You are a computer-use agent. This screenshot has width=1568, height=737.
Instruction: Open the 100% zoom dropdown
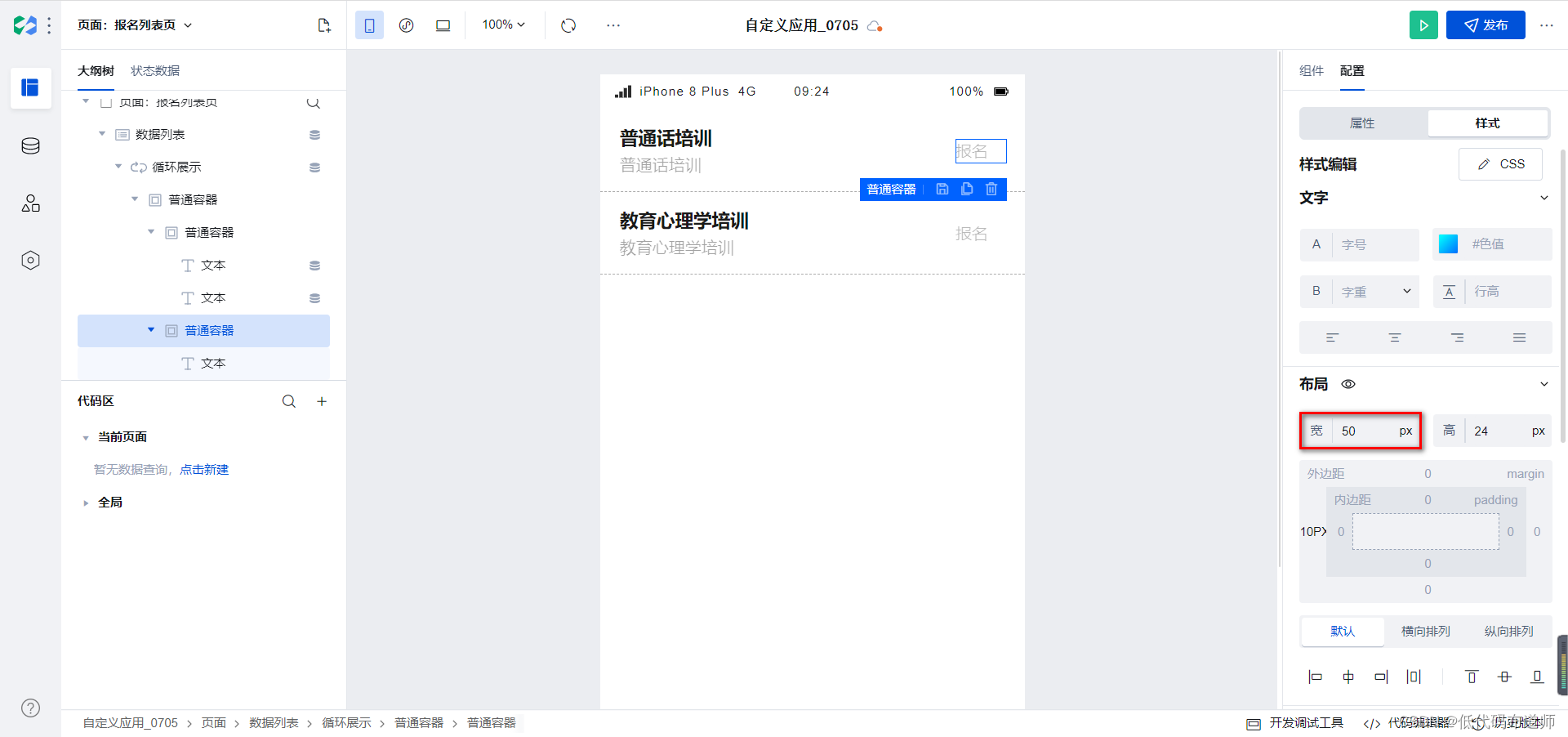pyautogui.click(x=503, y=25)
